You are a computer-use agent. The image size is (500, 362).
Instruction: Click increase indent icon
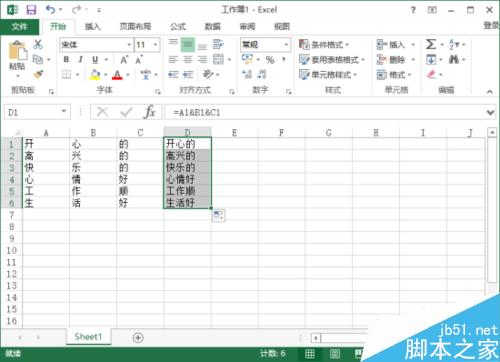pos(188,74)
